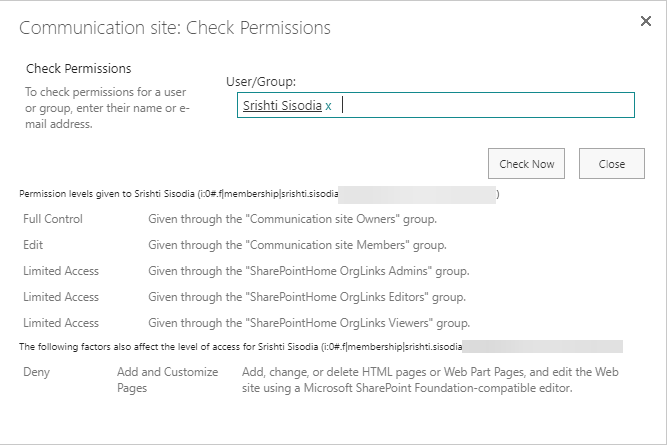Click the Permission levels given to line
Image resolution: width=667 pixels, height=445 pixels.
[x=180, y=193]
